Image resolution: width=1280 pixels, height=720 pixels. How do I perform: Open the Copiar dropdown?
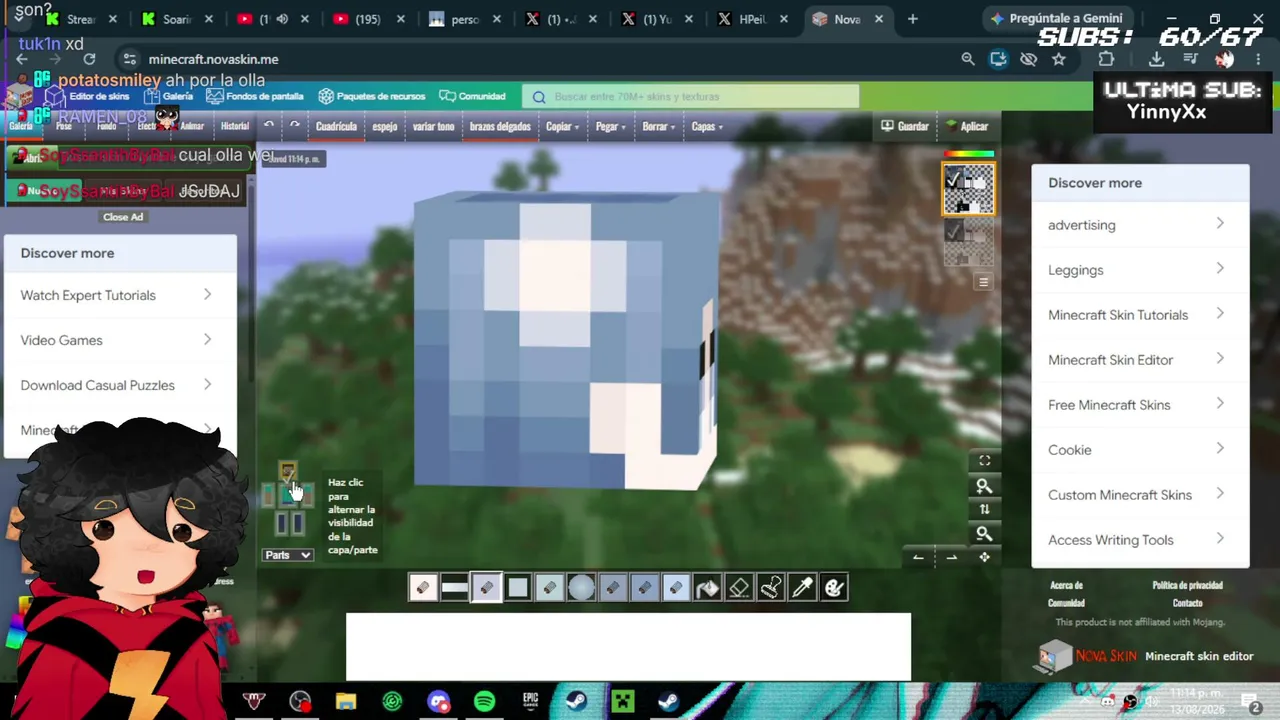pos(562,126)
